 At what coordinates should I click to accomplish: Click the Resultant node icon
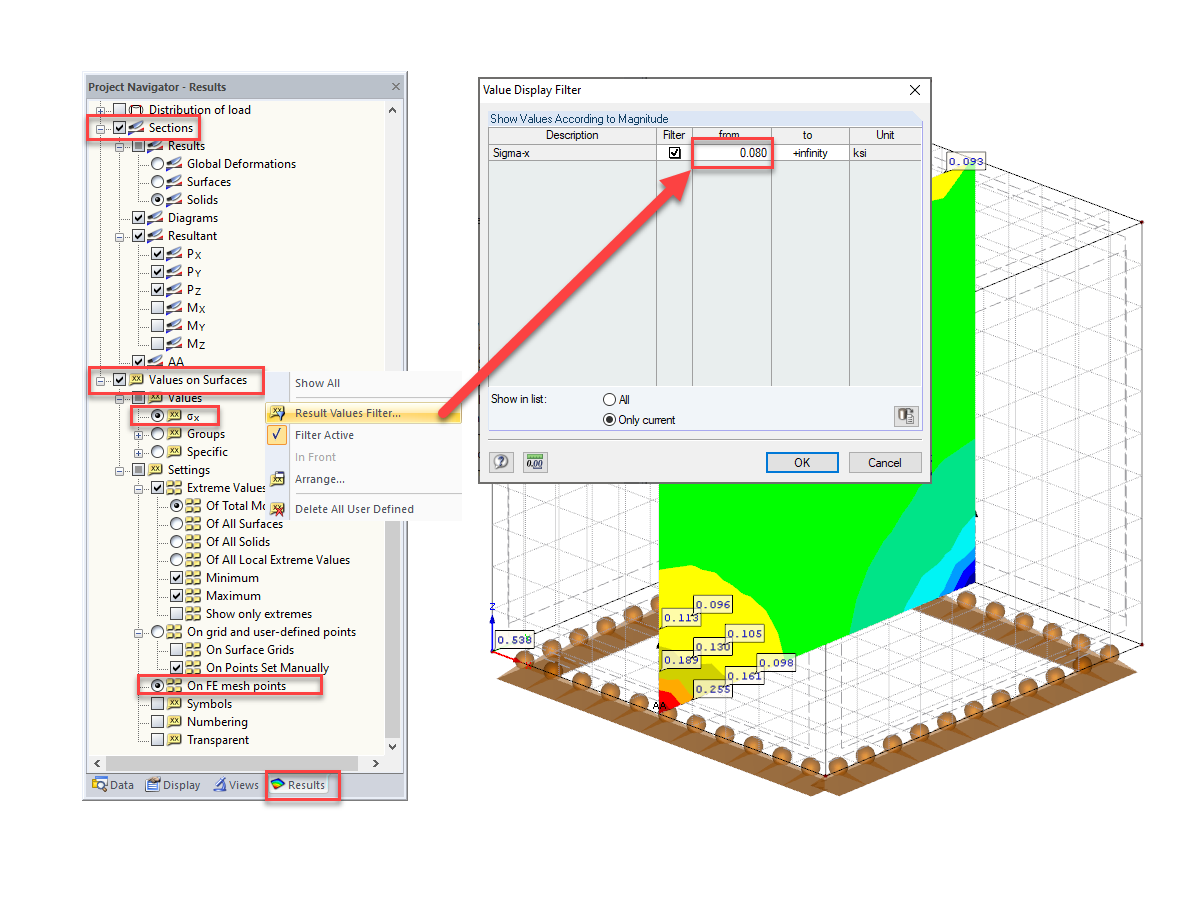(x=156, y=236)
